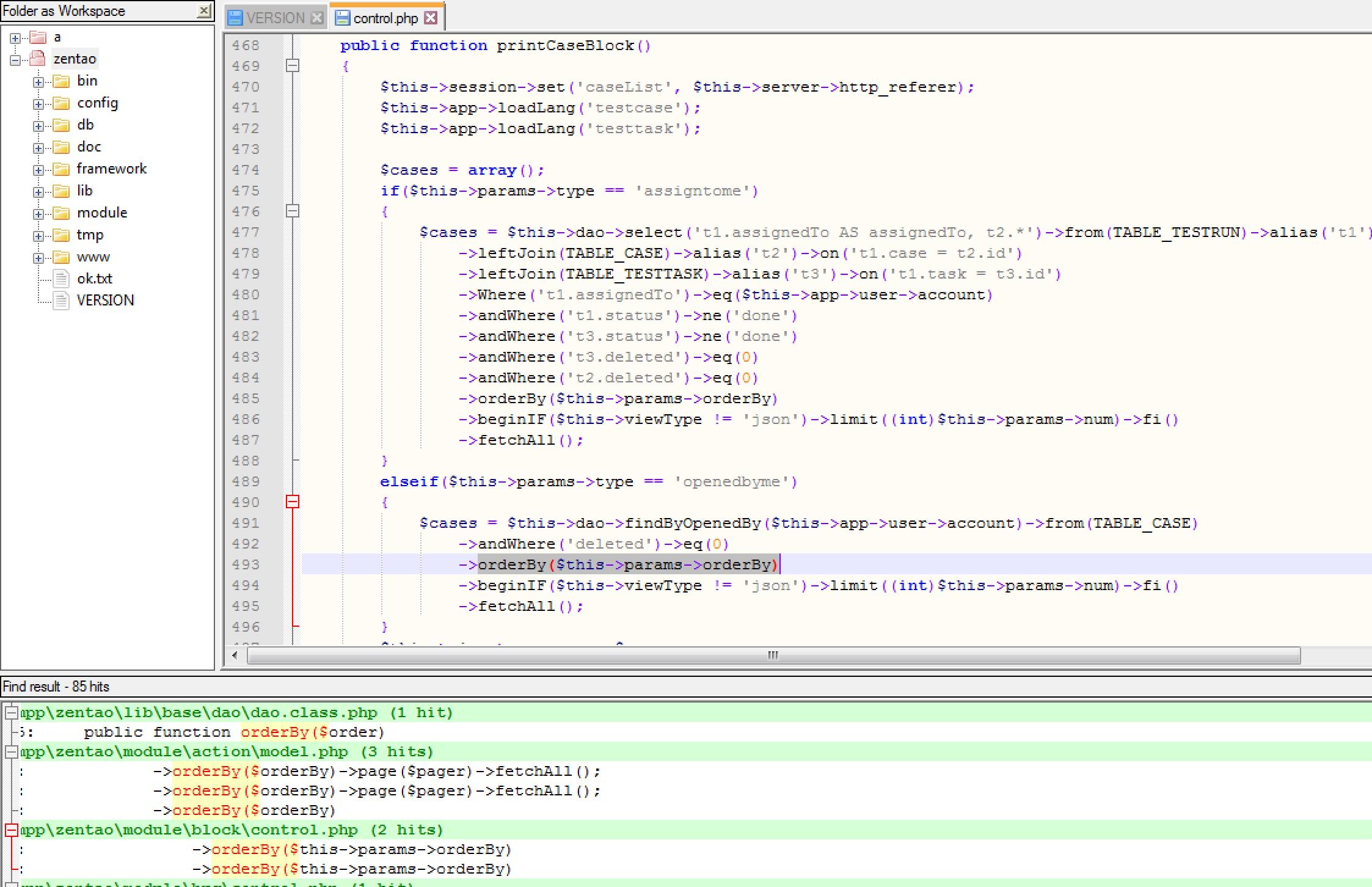Image resolution: width=1372 pixels, height=887 pixels.
Task: Expand the module folder node
Action: pyautogui.click(x=38, y=214)
